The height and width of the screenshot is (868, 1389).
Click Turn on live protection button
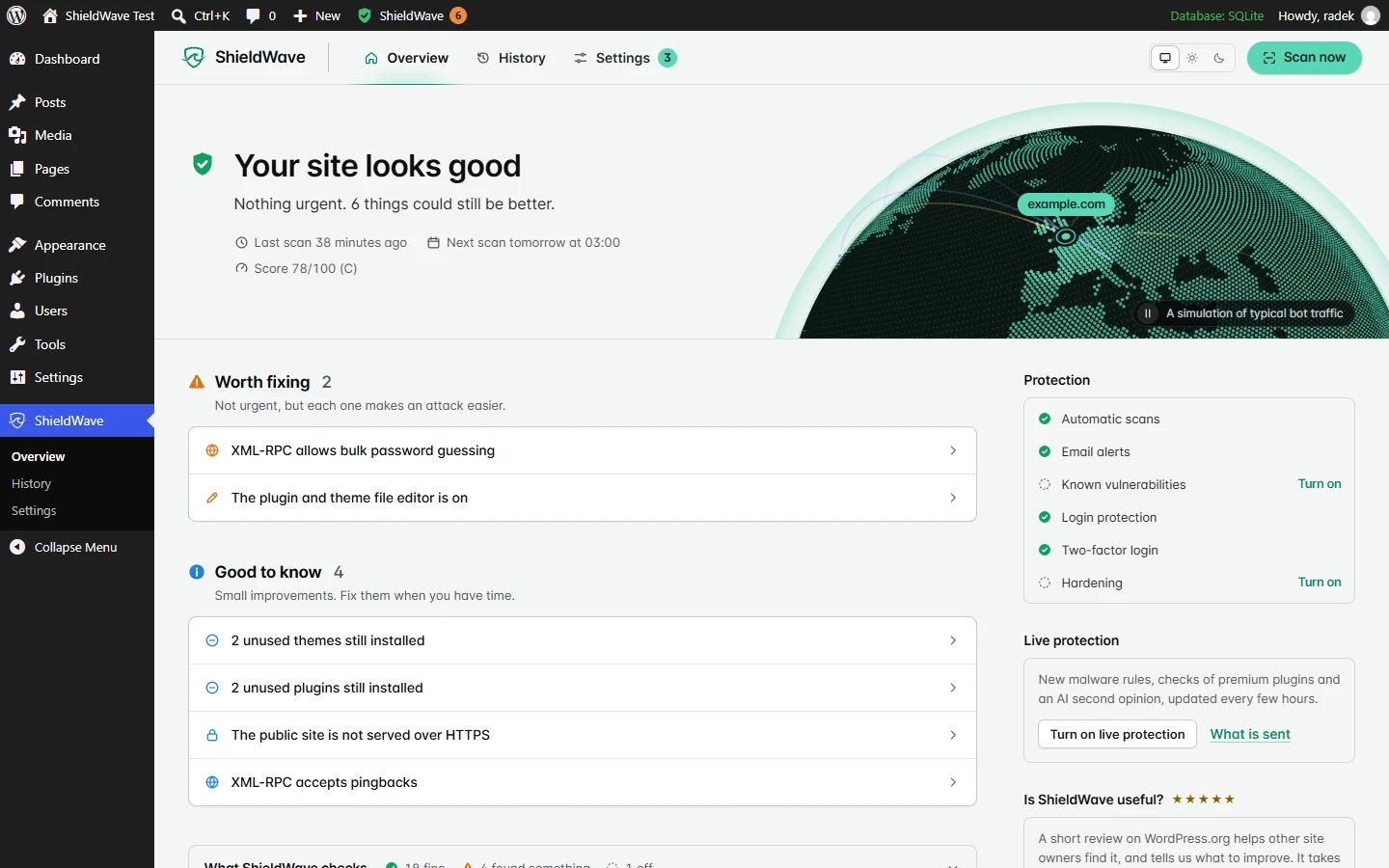[1117, 734]
